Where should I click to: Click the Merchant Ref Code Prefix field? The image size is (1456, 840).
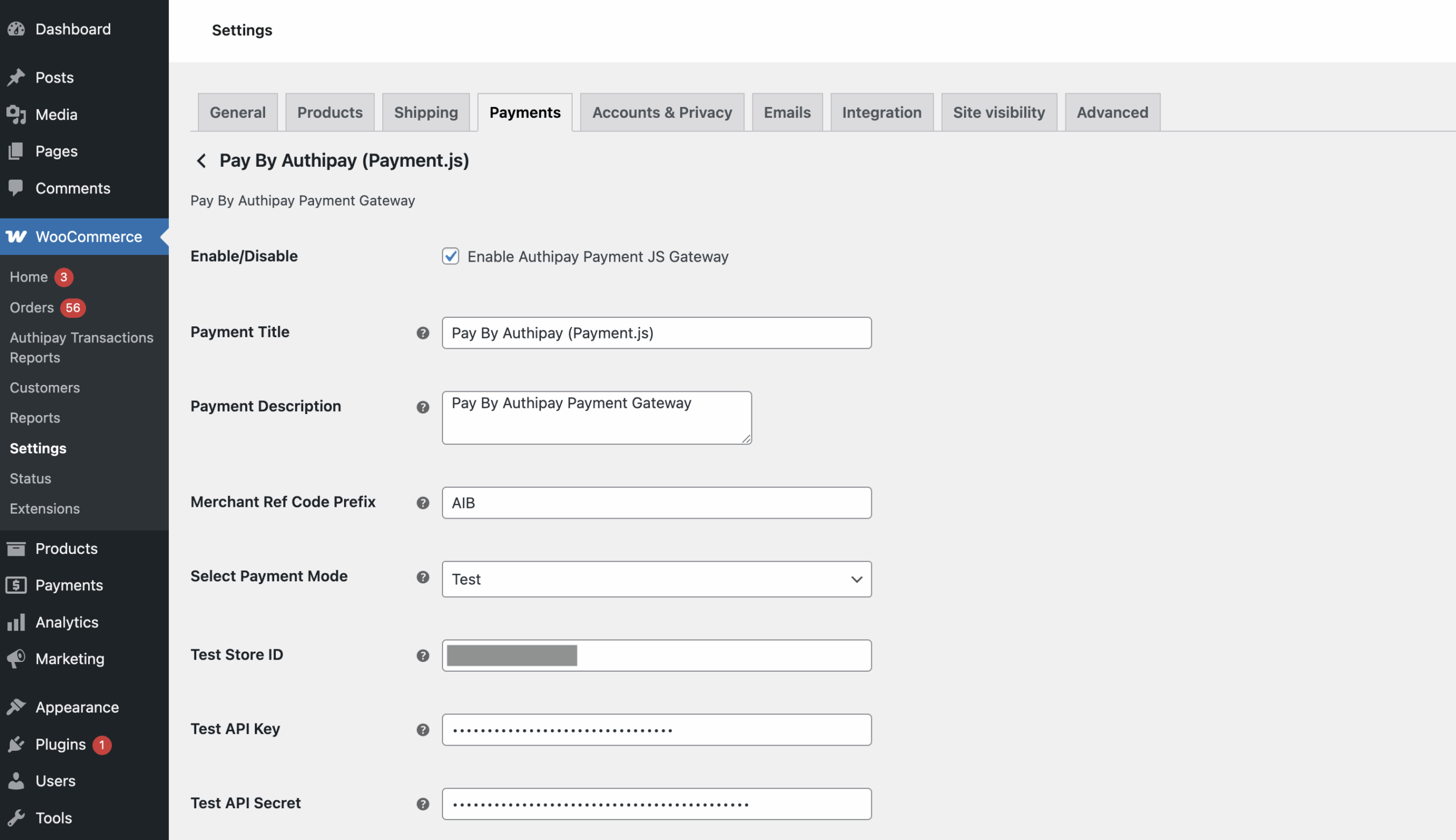656,503
